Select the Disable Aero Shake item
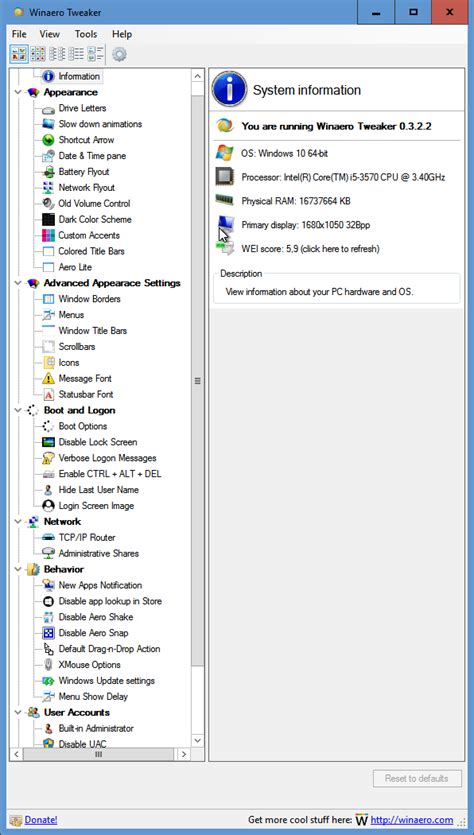The image size is (474, 835). tap(96, 617)
